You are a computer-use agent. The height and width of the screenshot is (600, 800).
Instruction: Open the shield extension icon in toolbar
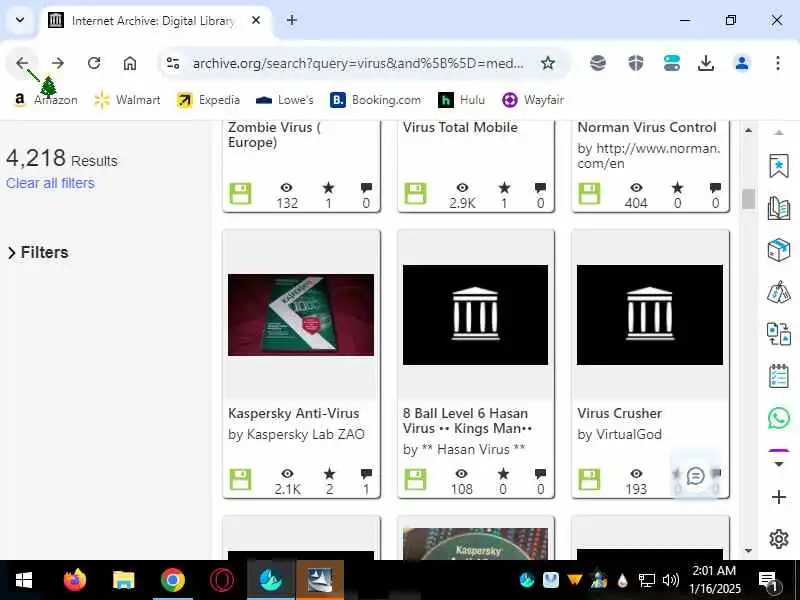(x=636, y=63)
